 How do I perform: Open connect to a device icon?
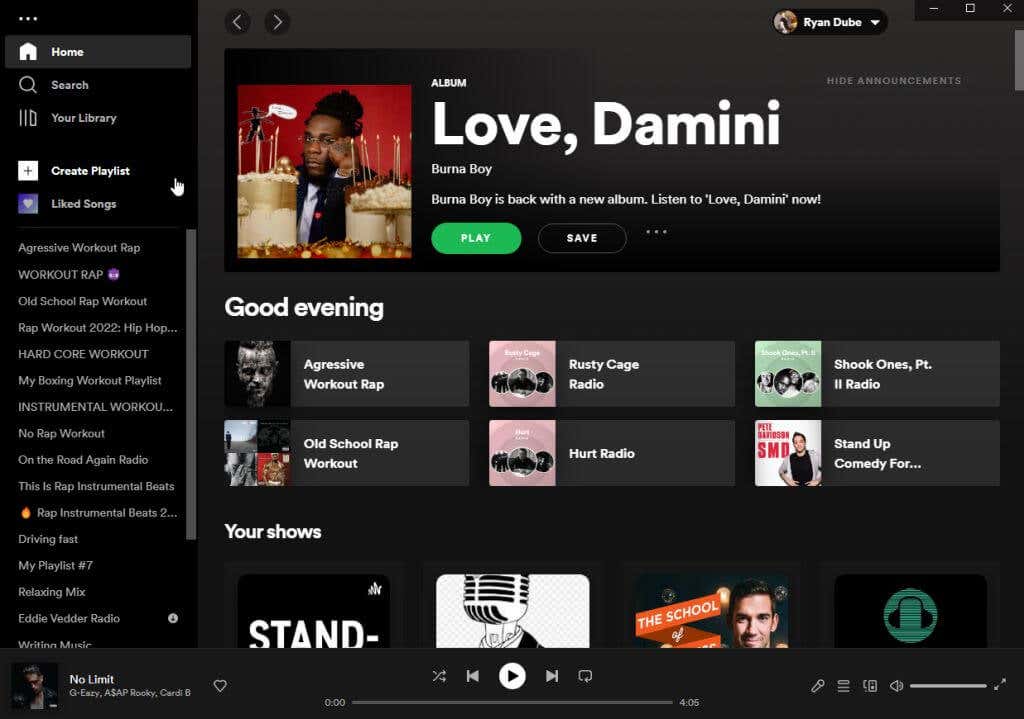(870, 686)
